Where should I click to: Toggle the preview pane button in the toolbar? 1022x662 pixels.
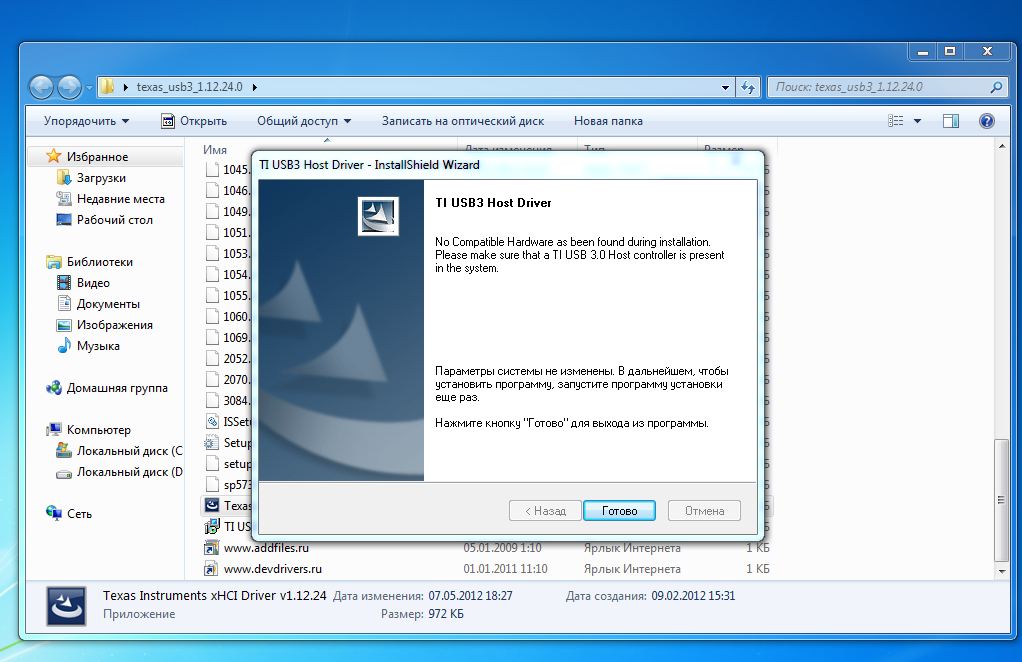coord(951,121)
